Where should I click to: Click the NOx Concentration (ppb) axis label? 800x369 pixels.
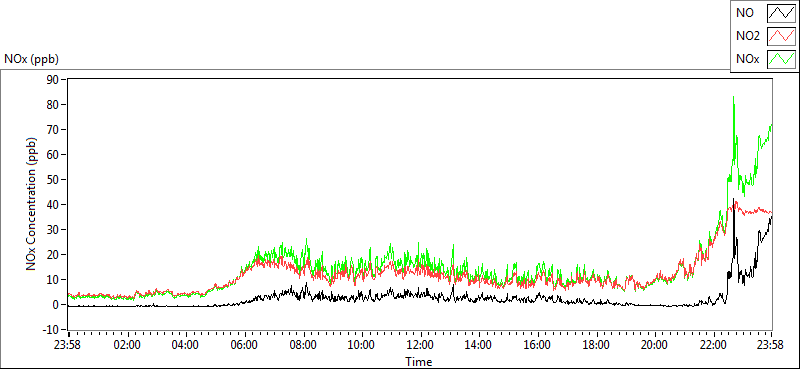[x=32, y=204]
